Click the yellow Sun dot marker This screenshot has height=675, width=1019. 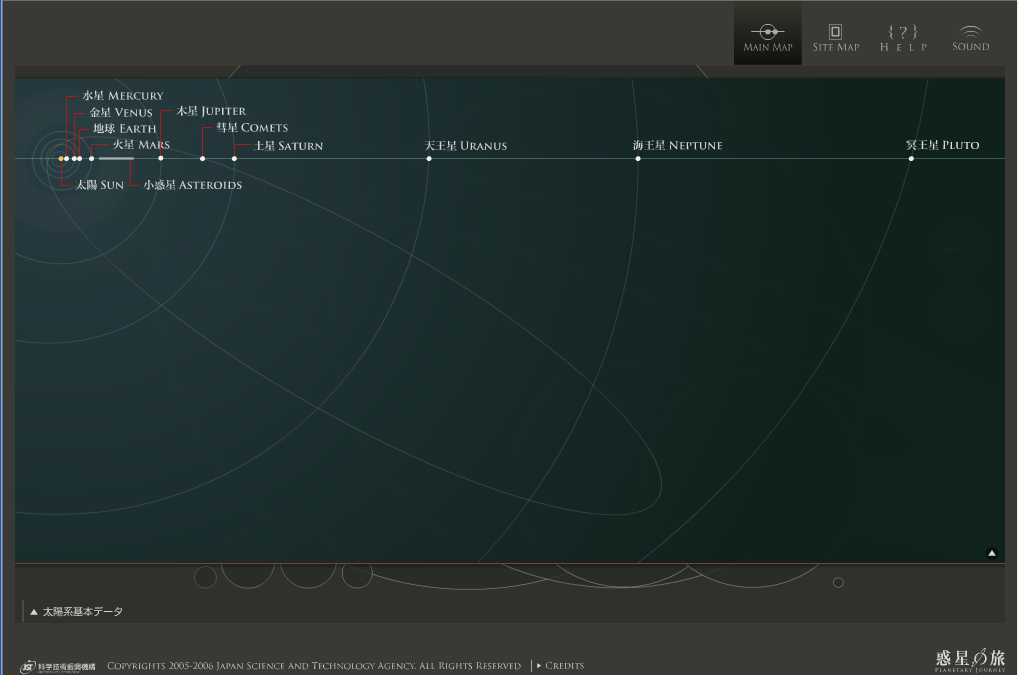pyautogui.click(x=61, y=159)
